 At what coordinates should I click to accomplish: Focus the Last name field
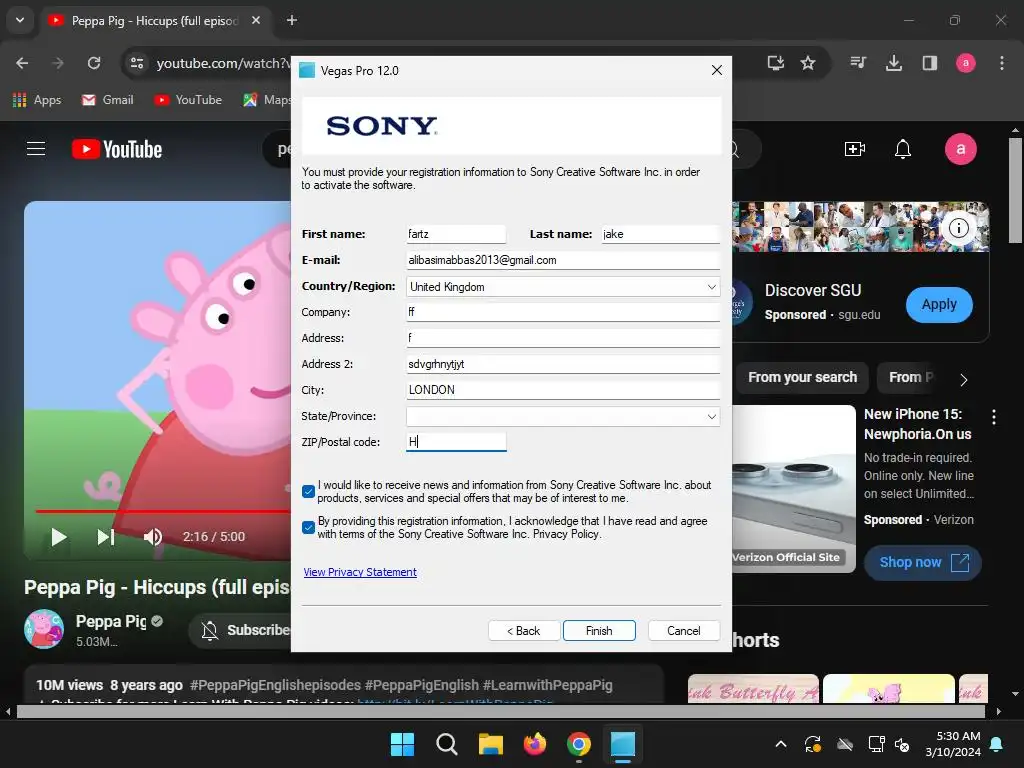coord(660,234)
